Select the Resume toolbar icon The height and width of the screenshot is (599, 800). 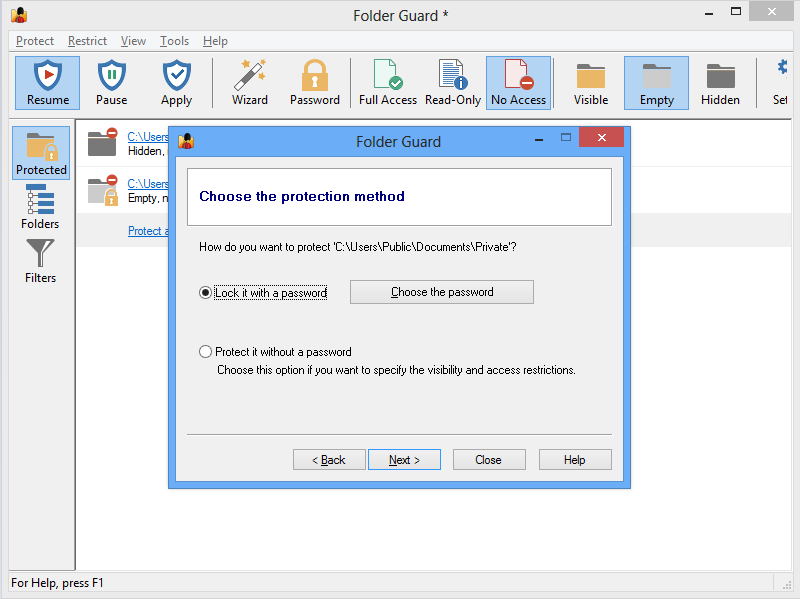pos(47,82)
